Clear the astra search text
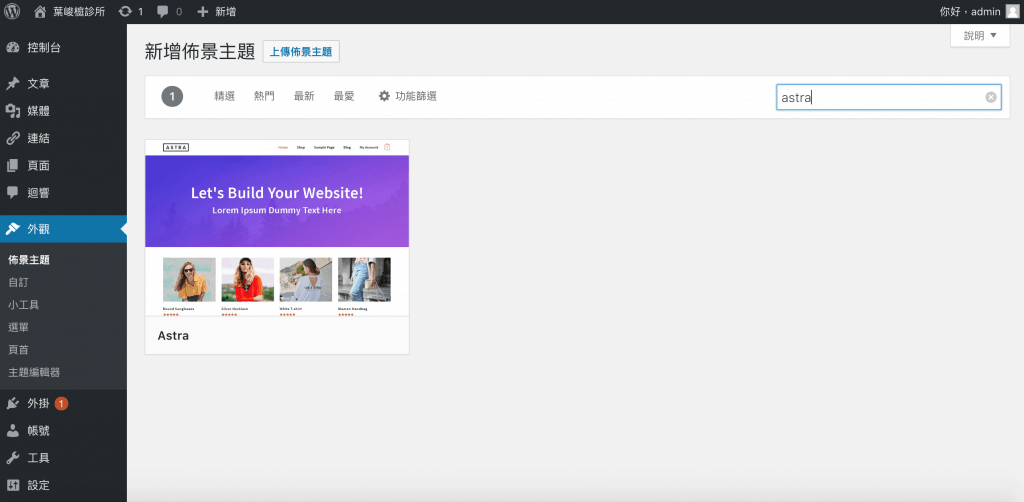 tap(991, 97)
